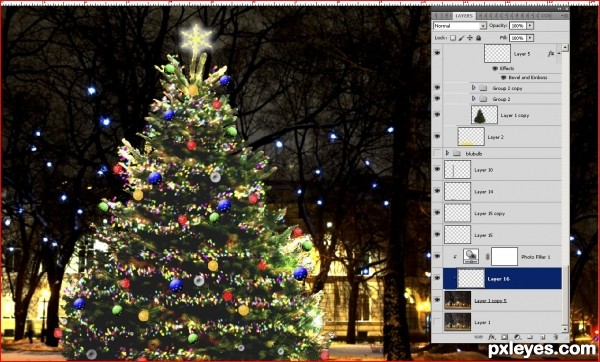The width and height of the screenshot is (600, 362).
Task: Hide Layer 15
Action: pyautogui.click(x=437, y=235)
